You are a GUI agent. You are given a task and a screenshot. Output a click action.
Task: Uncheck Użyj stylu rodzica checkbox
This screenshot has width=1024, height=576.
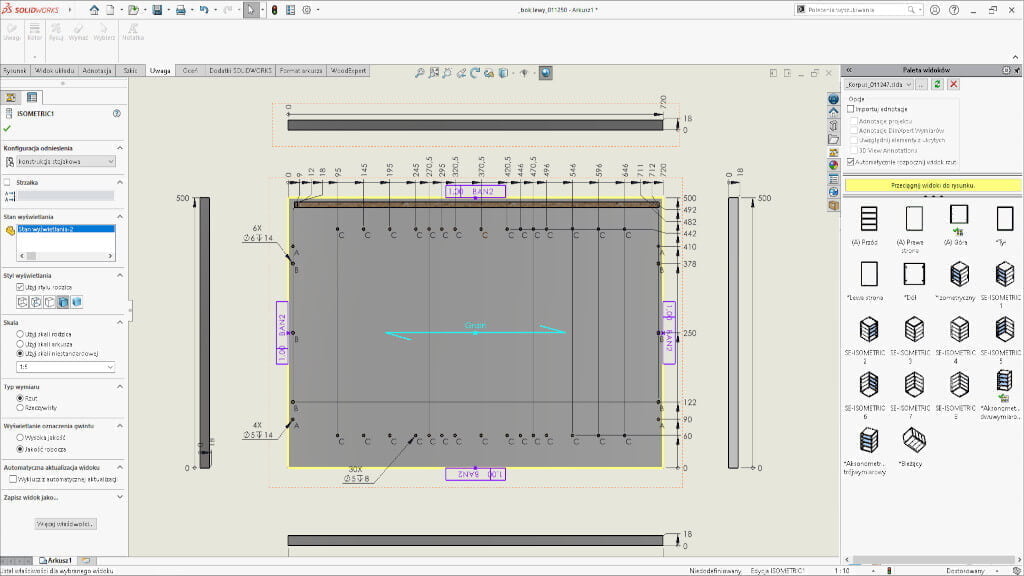coord(21,287)
